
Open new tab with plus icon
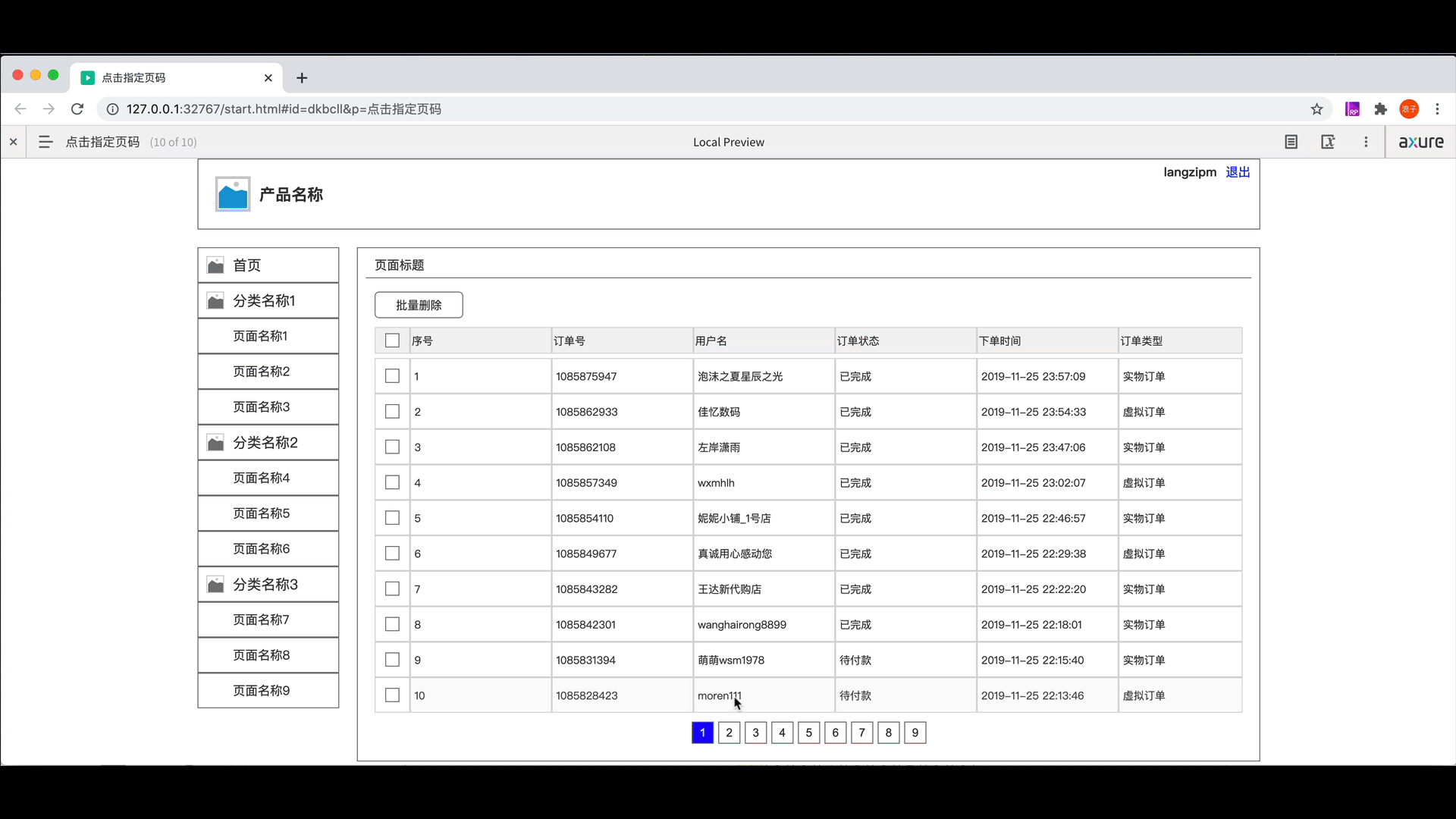[302, 78]
